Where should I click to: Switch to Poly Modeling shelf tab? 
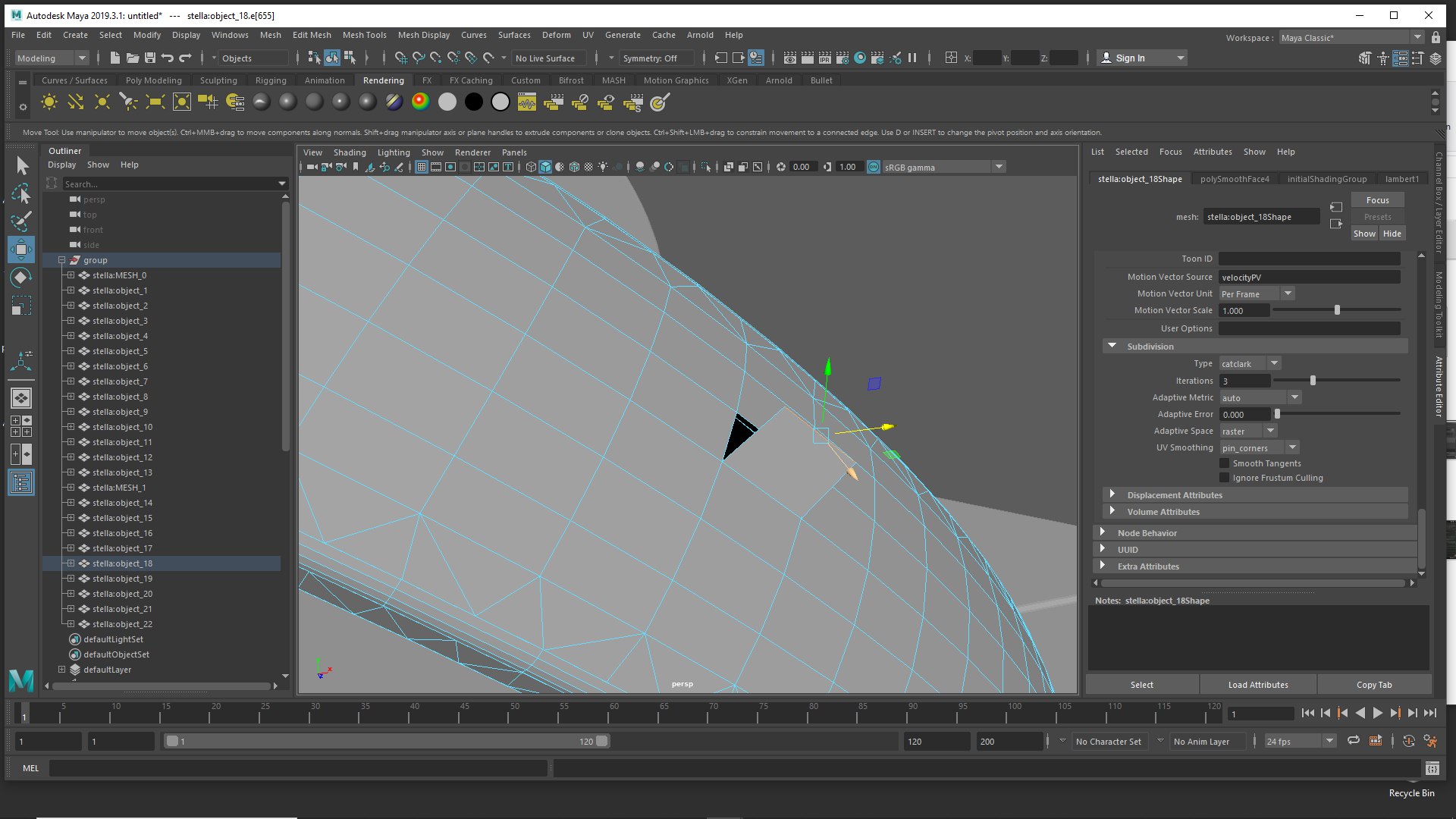[153, 80]
